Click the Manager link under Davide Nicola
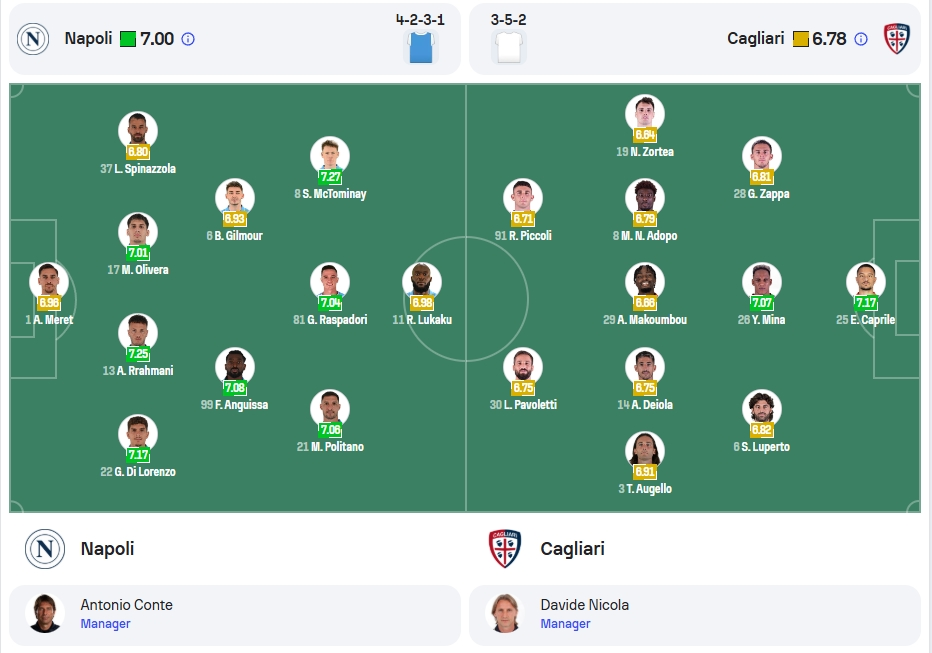This screenshot has width=932, height=653. coord(565,624)
